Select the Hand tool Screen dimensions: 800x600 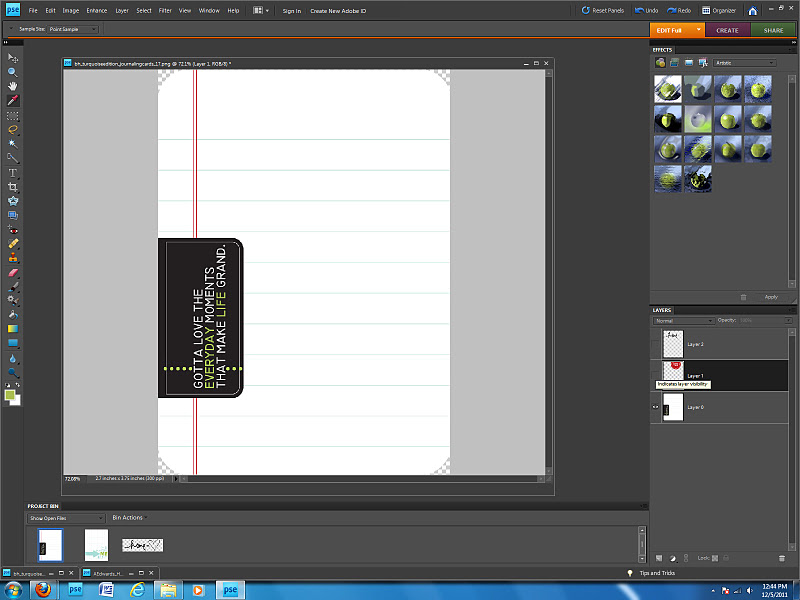point(13,86)
